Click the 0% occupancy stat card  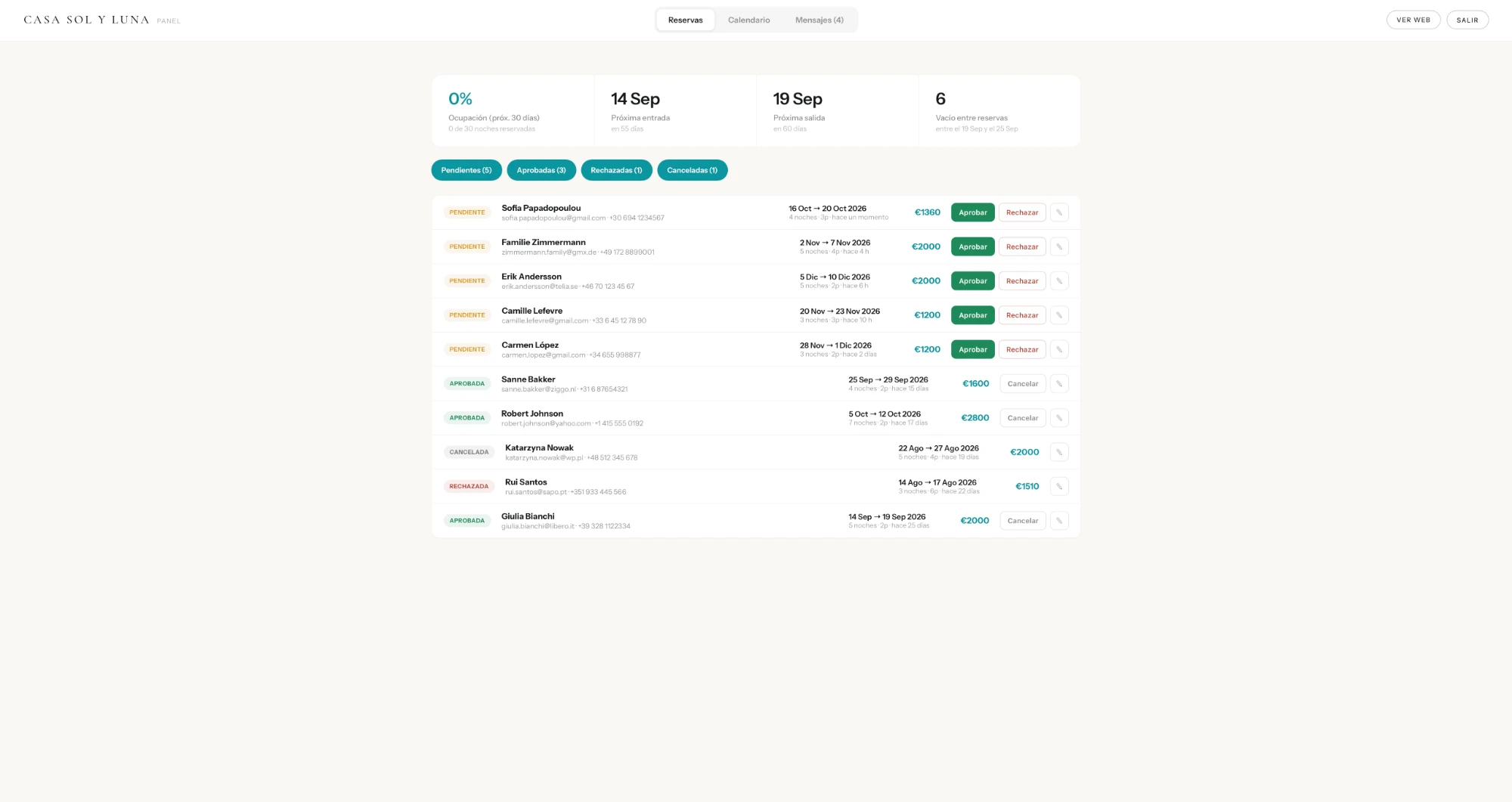point(513,110)
